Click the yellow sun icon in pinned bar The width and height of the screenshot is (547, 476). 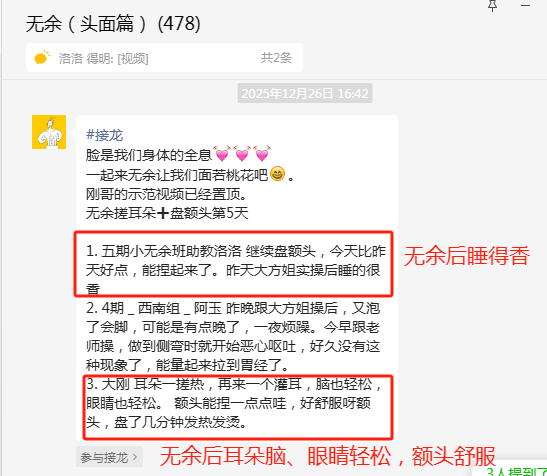pyautogui.click(x=42, y=58)
